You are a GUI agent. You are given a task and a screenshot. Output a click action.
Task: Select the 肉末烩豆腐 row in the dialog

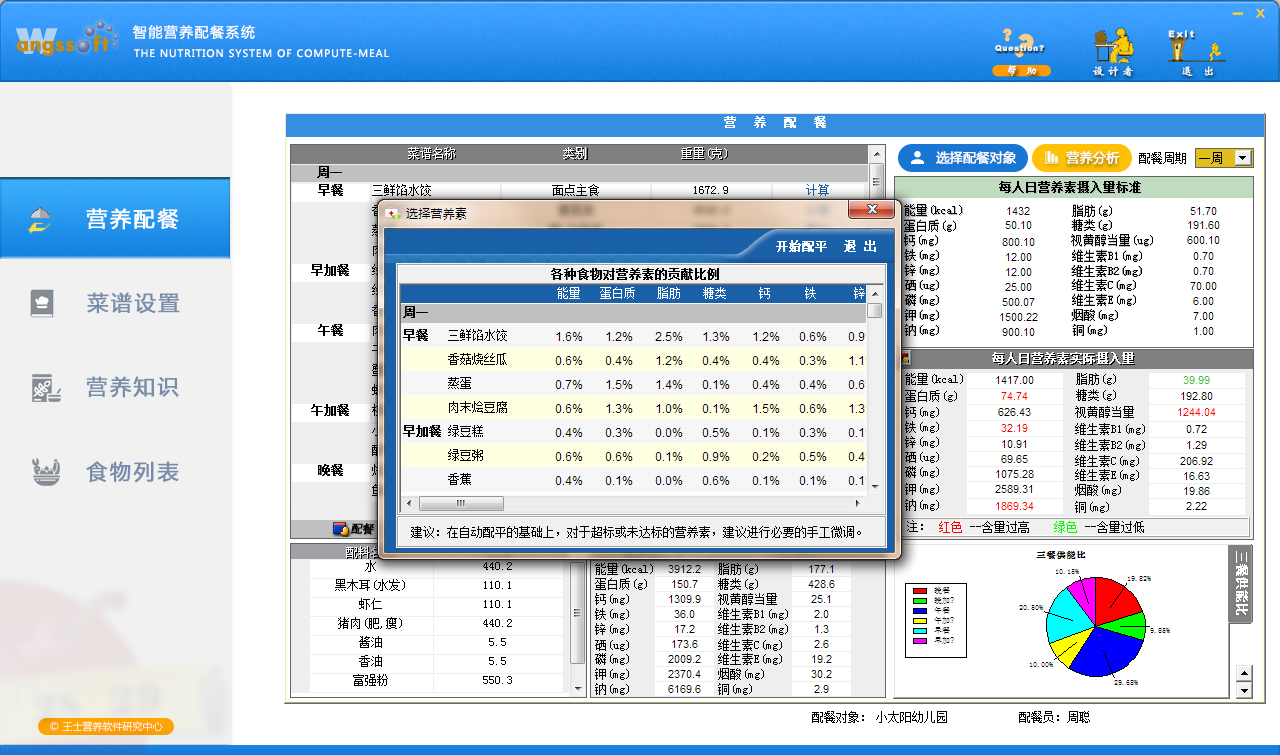click(x=633, y=408)
